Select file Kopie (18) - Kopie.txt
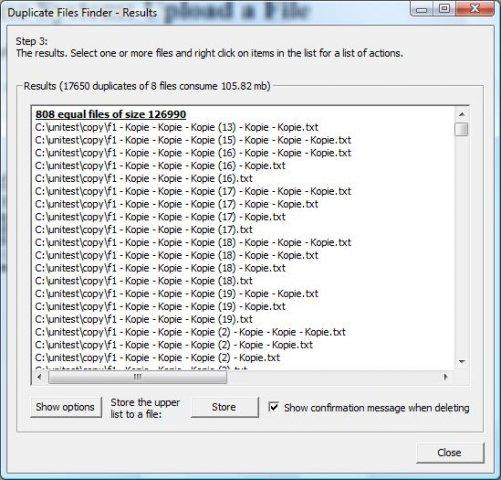 (160, 268)
